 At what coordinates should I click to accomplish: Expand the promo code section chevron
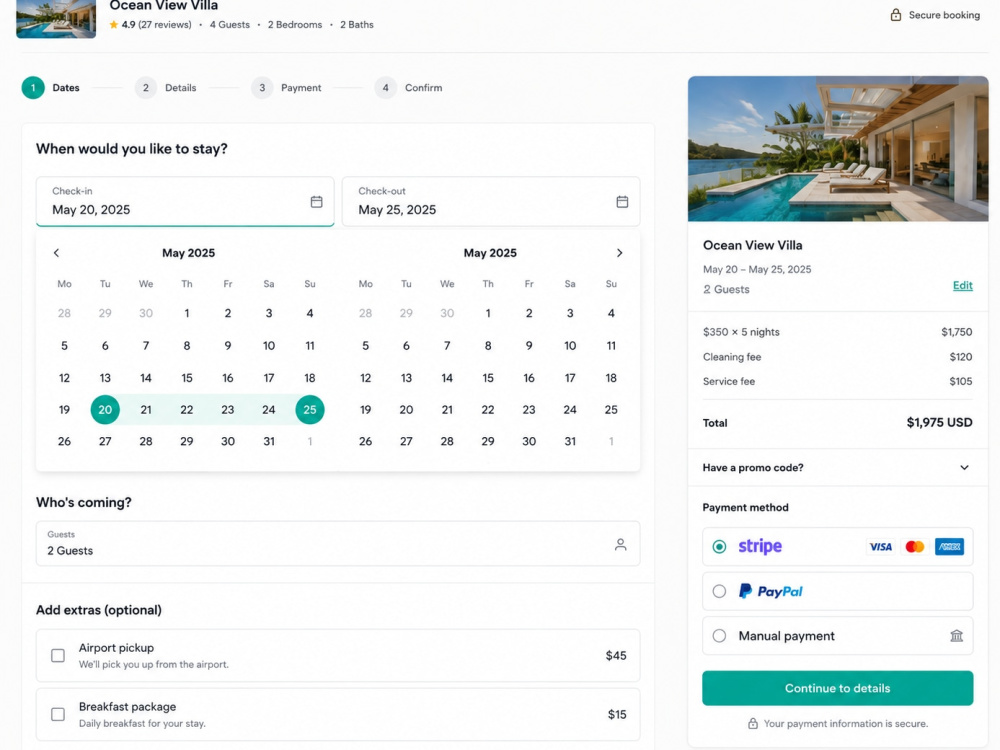(x=964, y=467)
